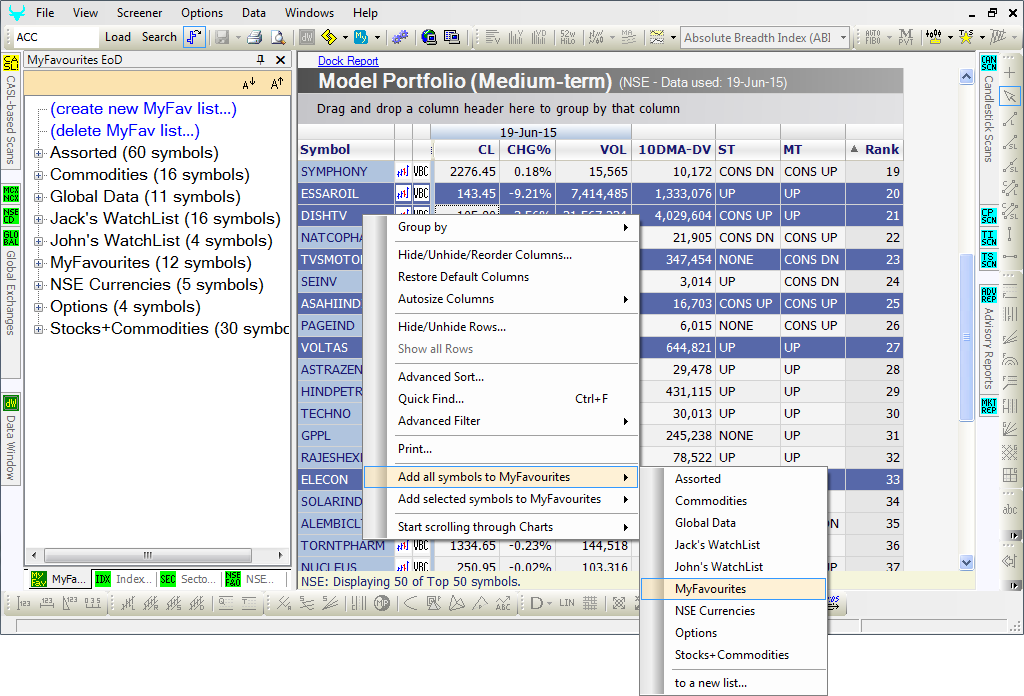The width and height of the screenshot is (1024, 696).
Task: Click the NSE CD exchange icon
Action: point(10,215)
